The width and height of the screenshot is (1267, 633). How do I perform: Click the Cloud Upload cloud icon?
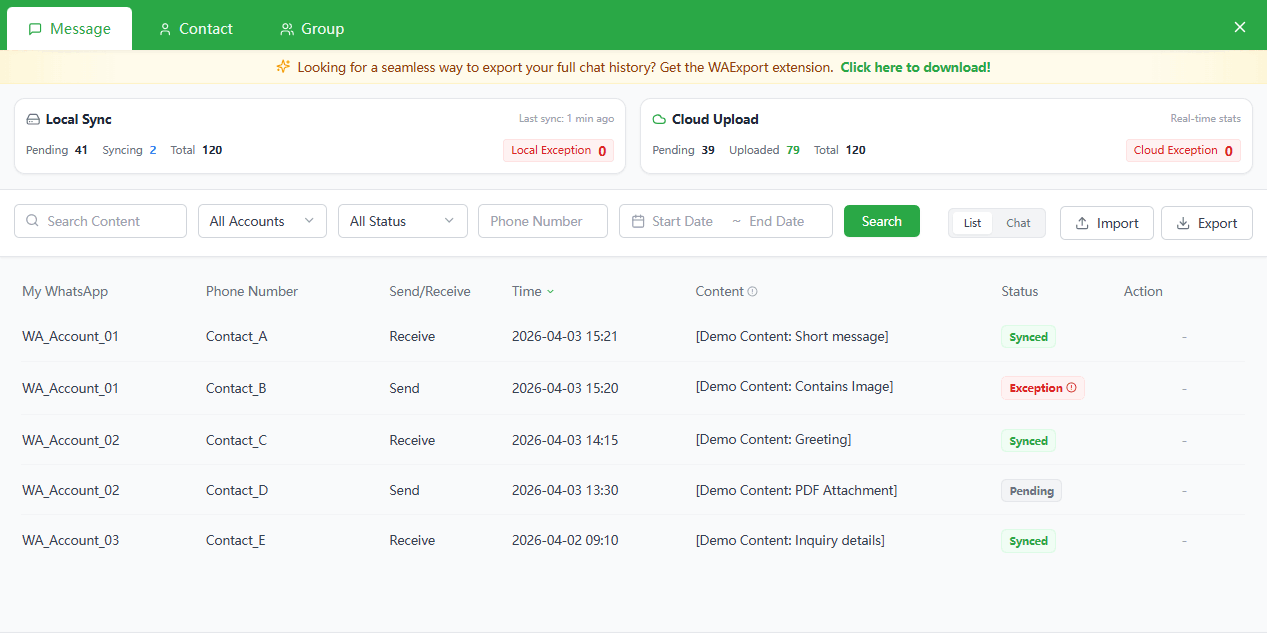(659, 119)
